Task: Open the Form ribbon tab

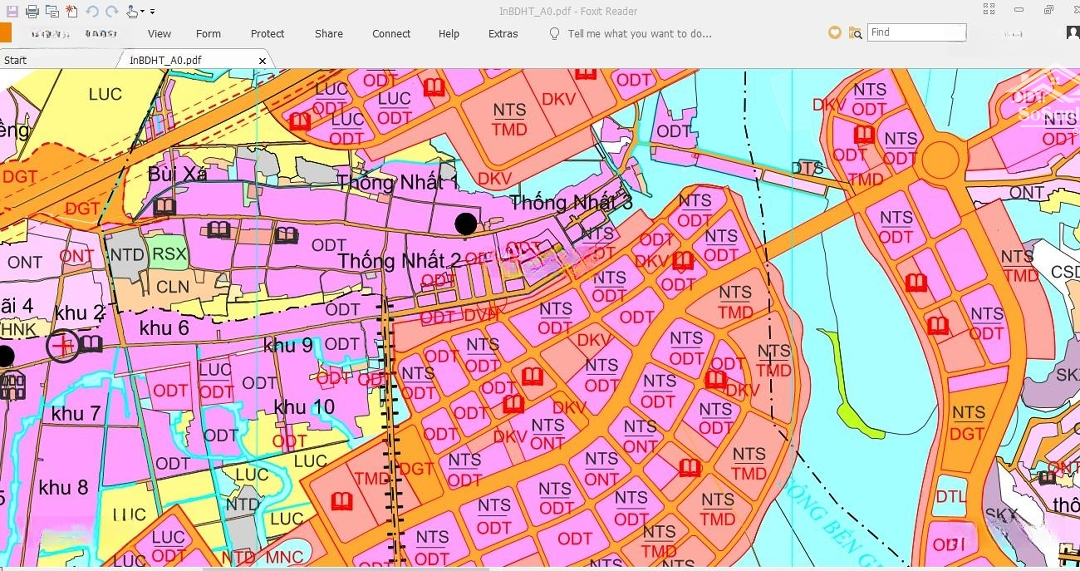Action: click(208, 34)
